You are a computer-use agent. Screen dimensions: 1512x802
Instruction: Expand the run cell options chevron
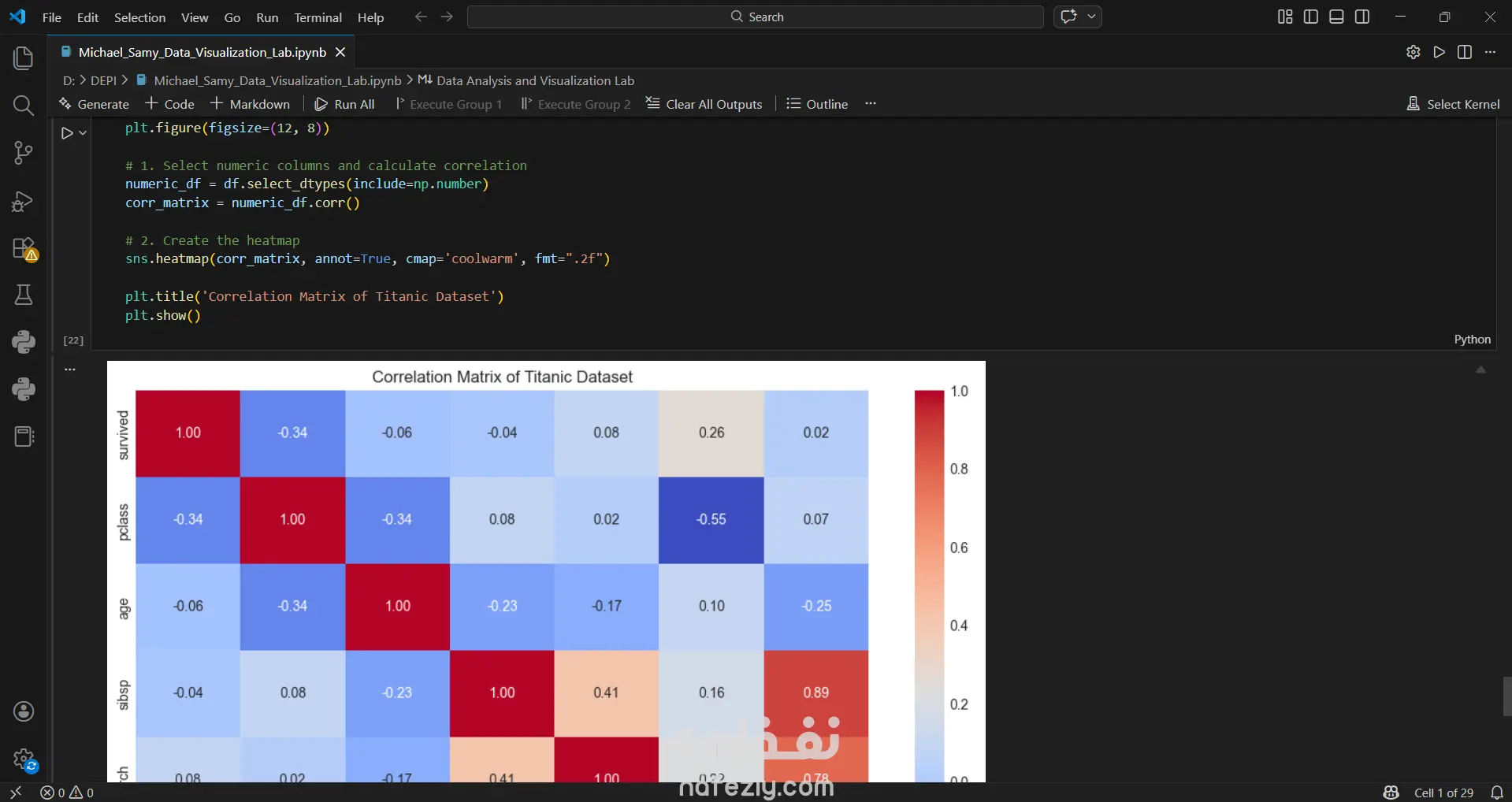[83, 133]
